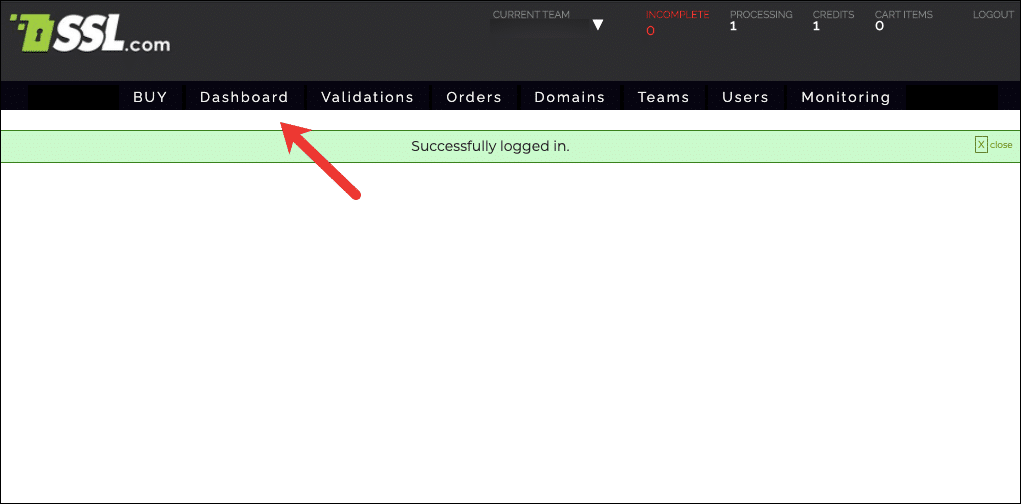Navigate to the Orders page
Image resolution: width=1021 pixels, height=504 pixels.
coord(474,97)
